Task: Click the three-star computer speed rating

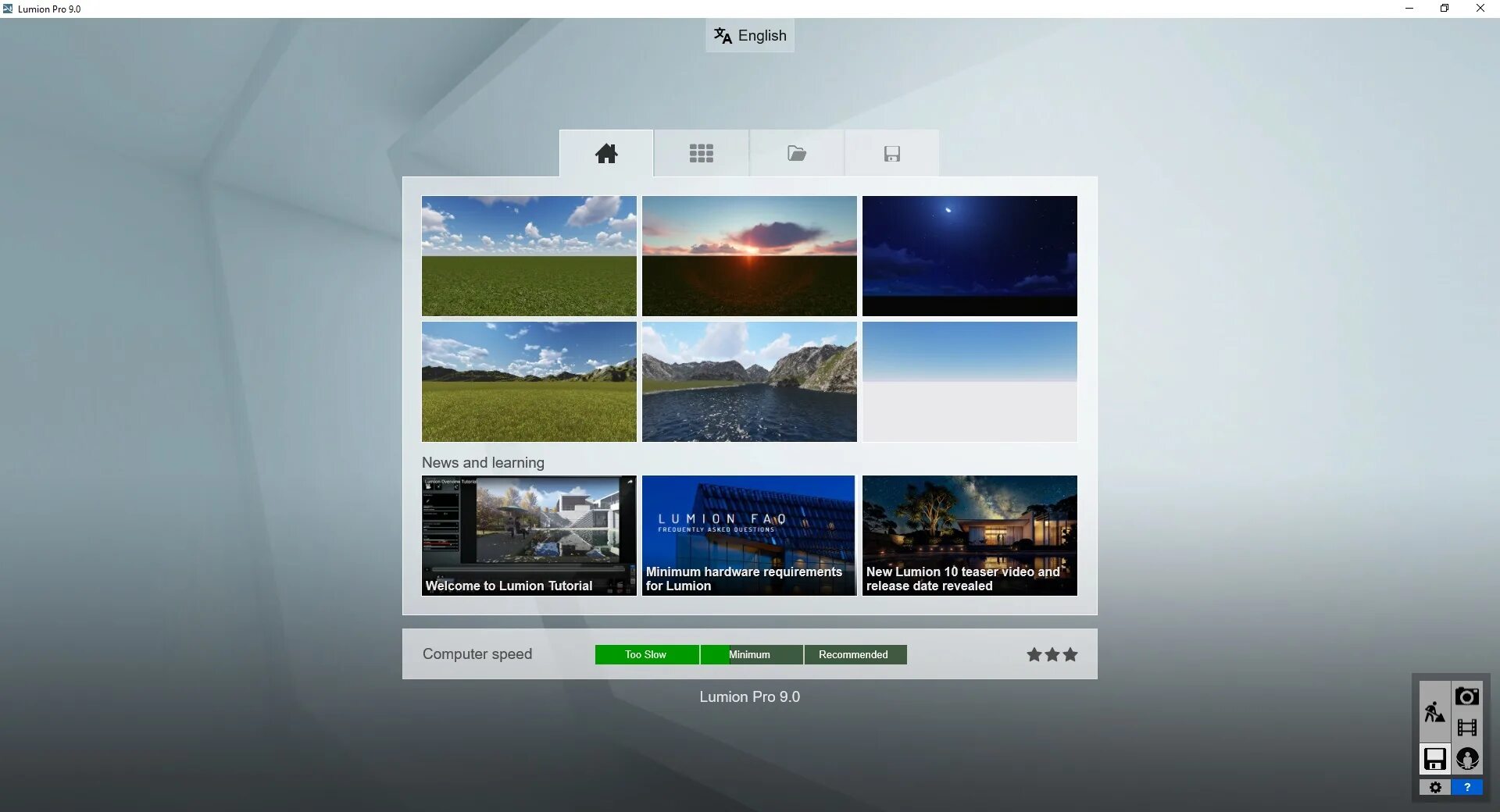Action: 1052,654
